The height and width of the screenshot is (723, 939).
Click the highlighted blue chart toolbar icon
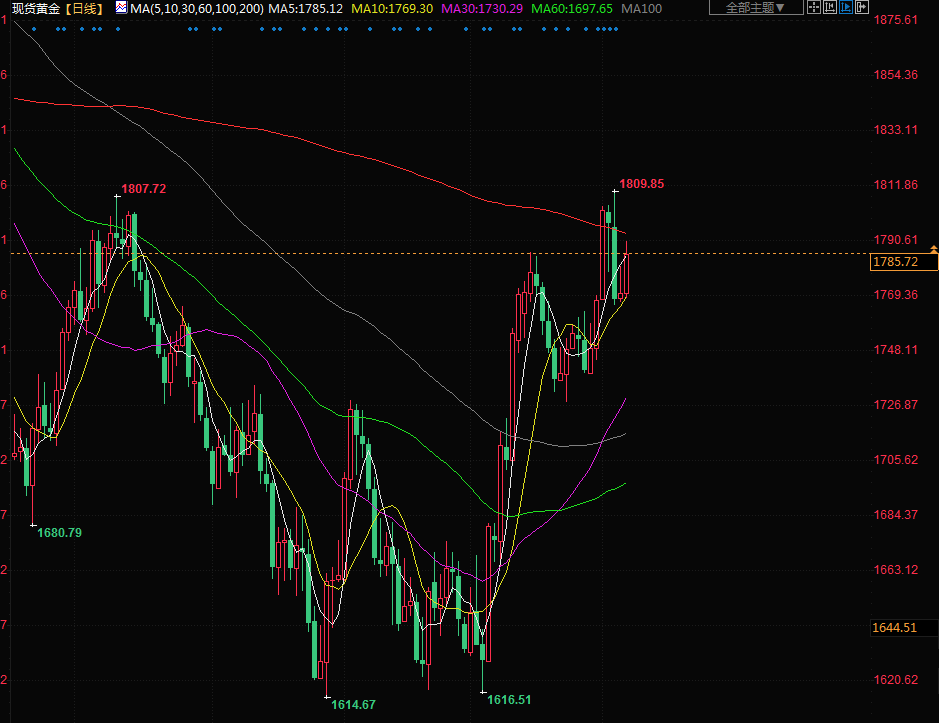(844, 8)
